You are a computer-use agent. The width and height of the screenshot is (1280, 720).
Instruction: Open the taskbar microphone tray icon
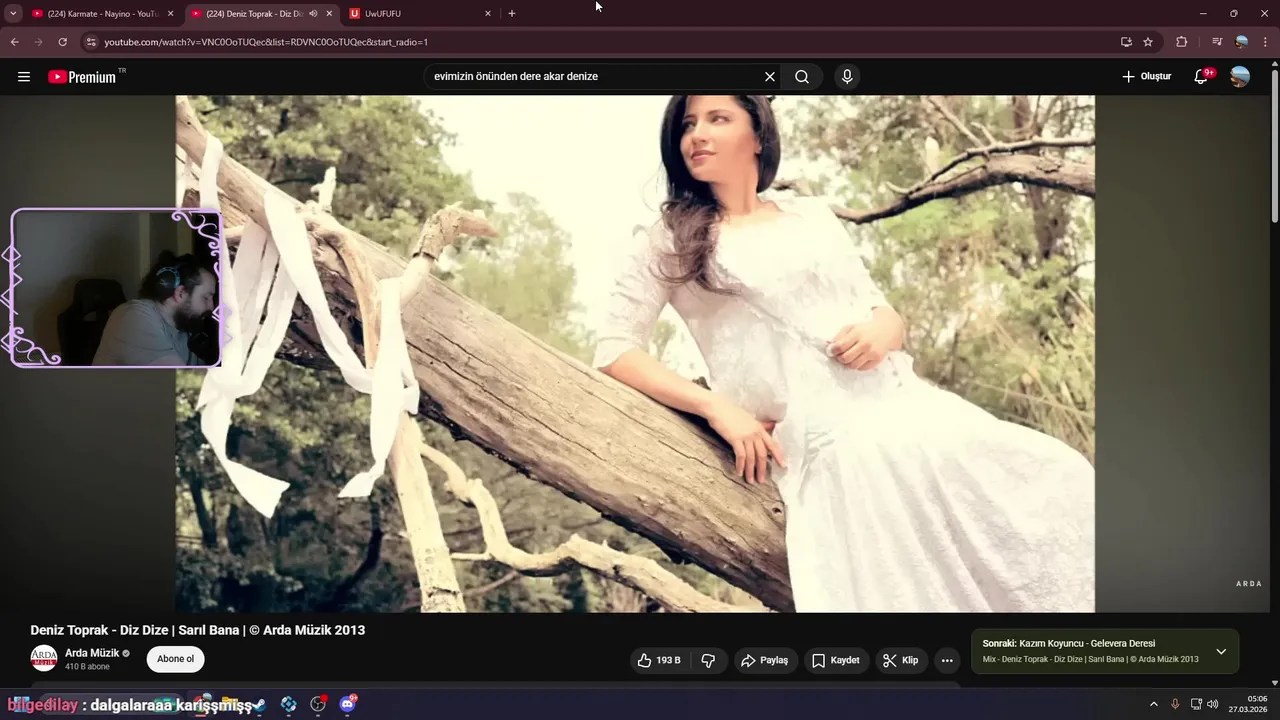tap(1175, 704)
